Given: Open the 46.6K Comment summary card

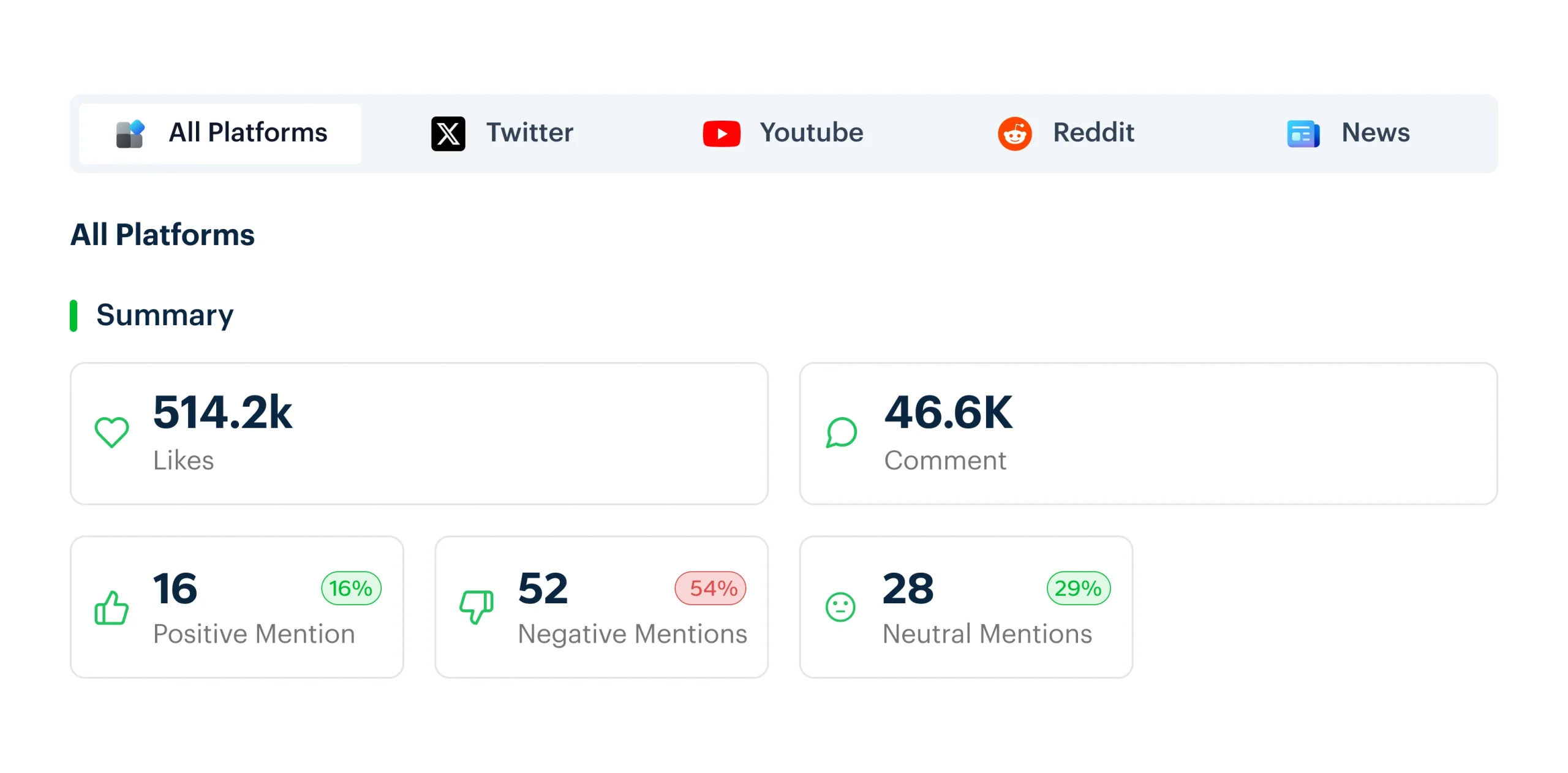Looking at the screenshot, I should [x=1148, y=434].
